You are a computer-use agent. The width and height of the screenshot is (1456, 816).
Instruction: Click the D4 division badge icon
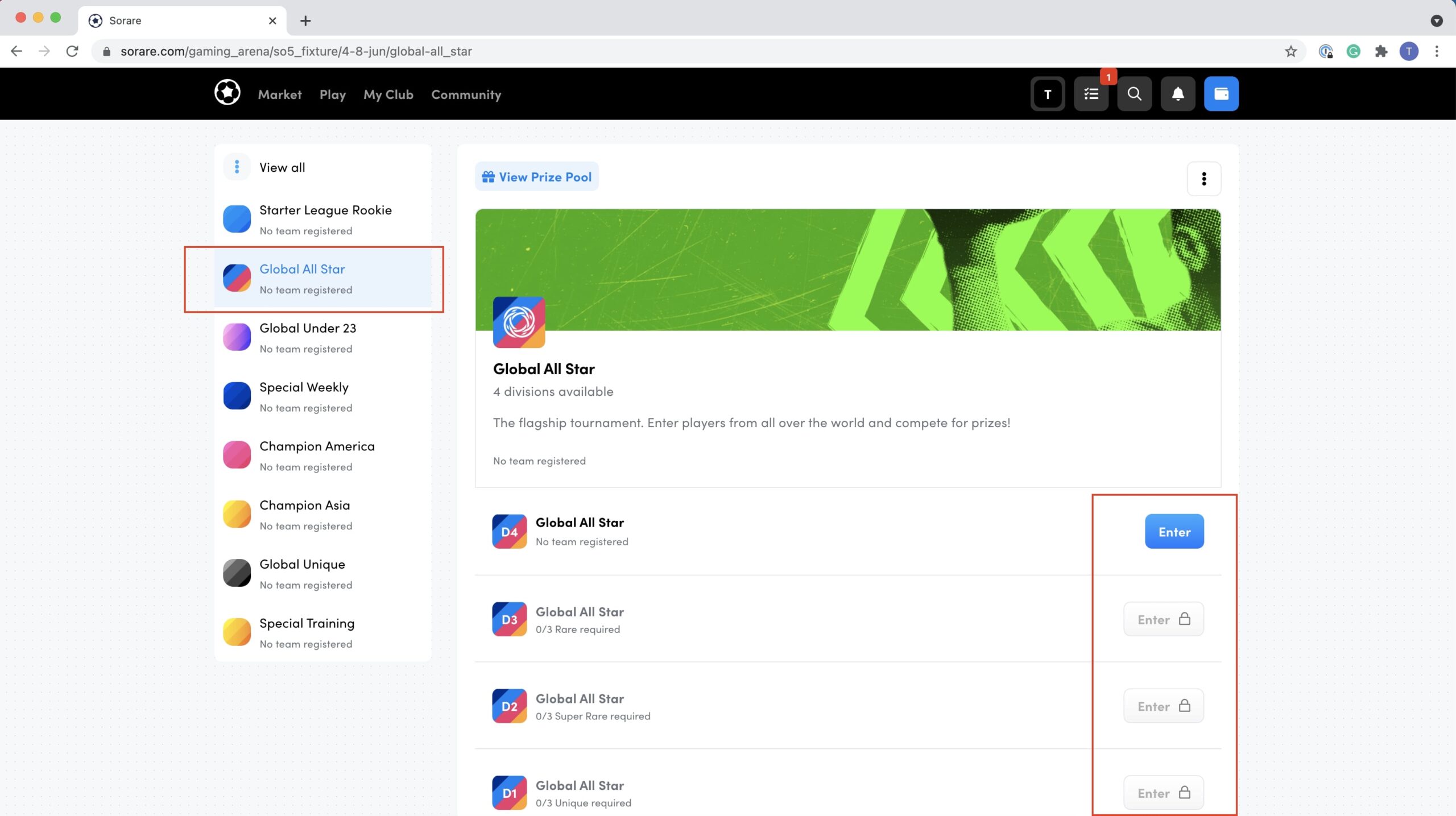[x=509, y=531]
